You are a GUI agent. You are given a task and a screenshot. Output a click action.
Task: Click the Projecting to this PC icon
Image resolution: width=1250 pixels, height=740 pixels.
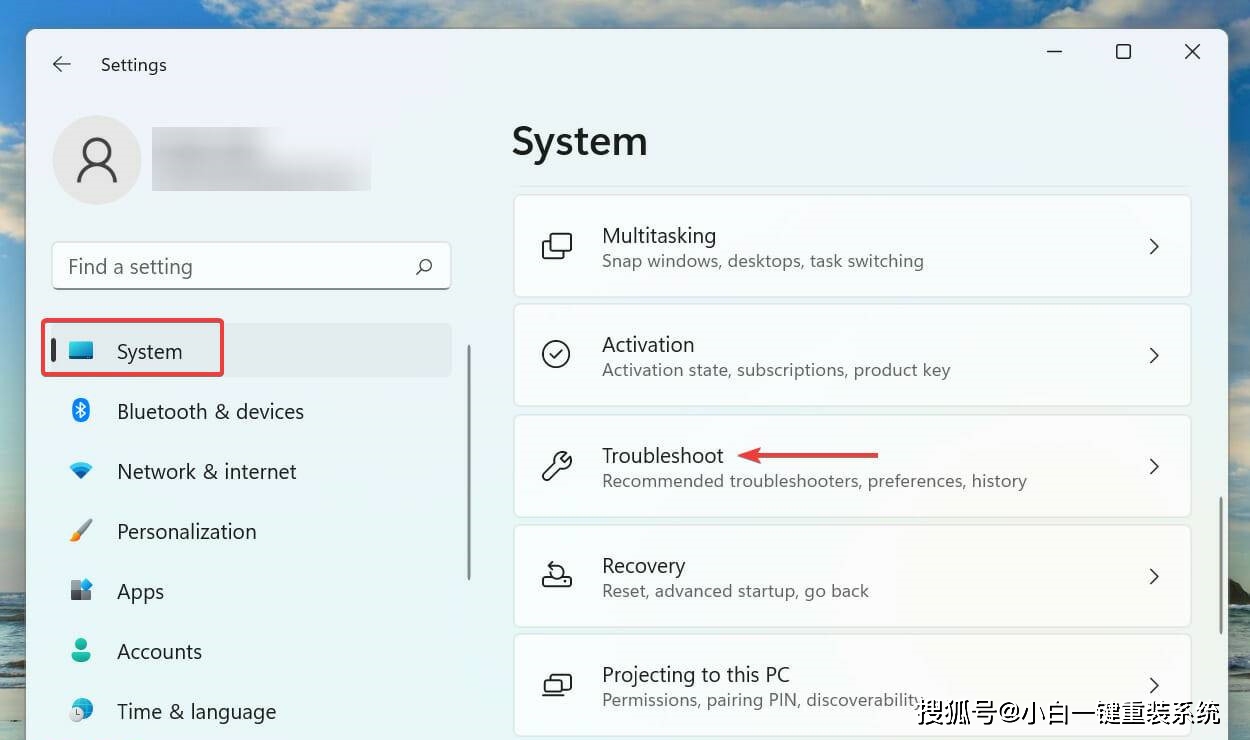point(557,685)
